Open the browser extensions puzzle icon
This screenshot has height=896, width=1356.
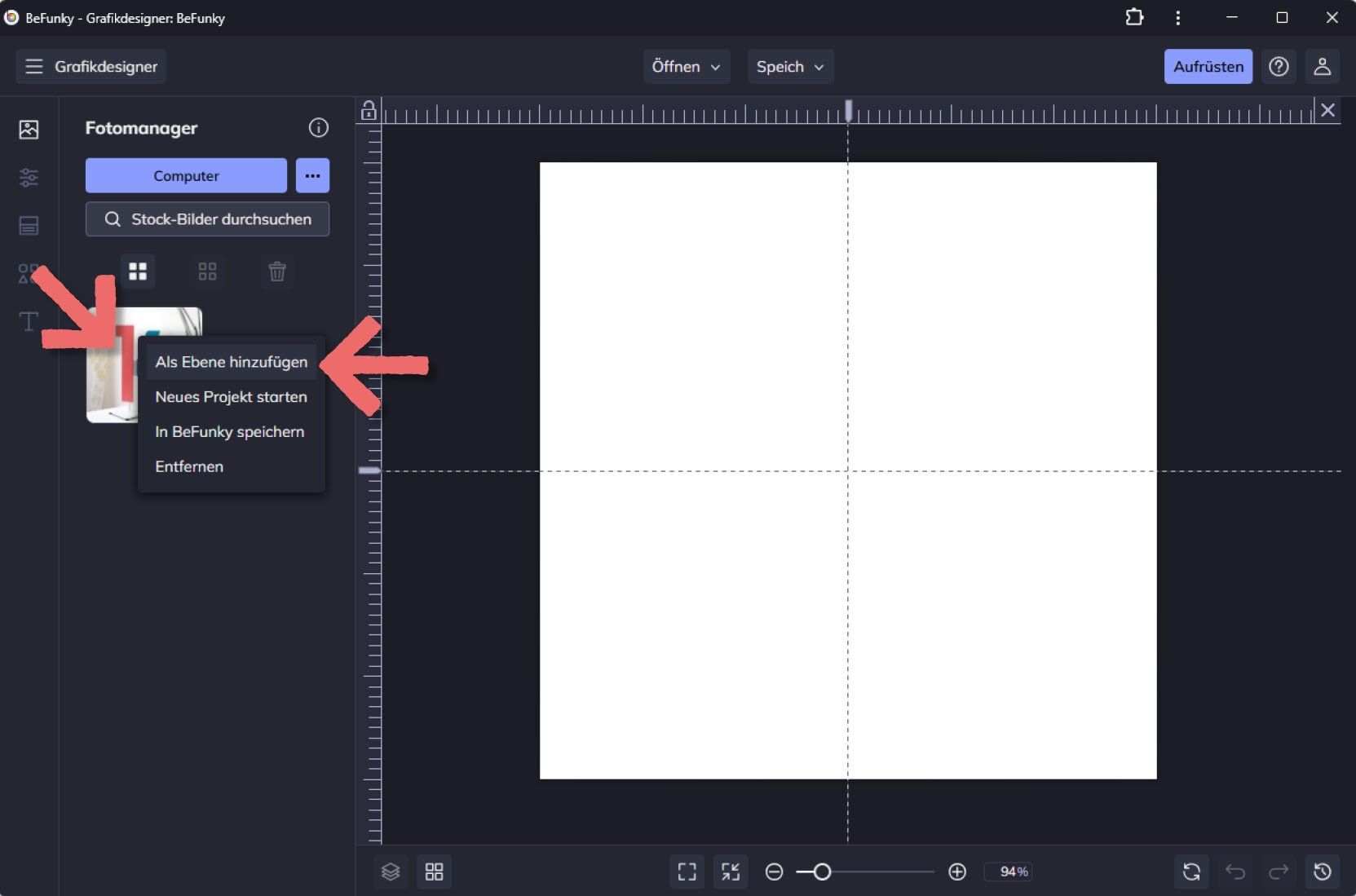pyautogui.click(x=1134, y=17)
